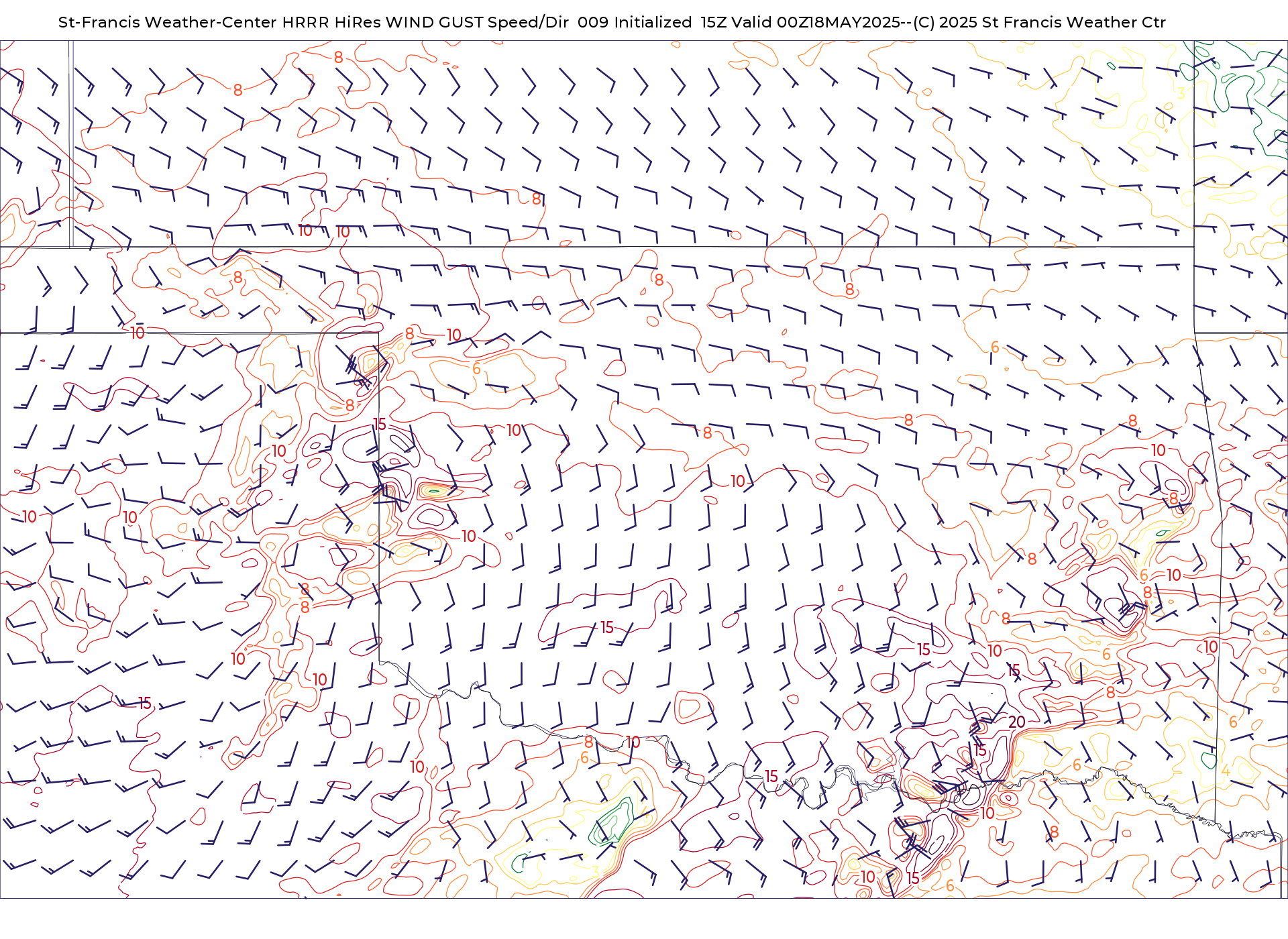Click the "(C) 2025 St Francis Weather Ctr" copyright
The image size is (1288, 939).
[1039, 22]
